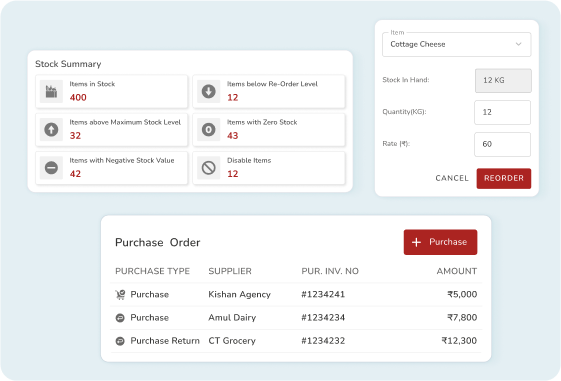
Task: Expand the Item selector chevron arrow
Action: pos(518,44)
